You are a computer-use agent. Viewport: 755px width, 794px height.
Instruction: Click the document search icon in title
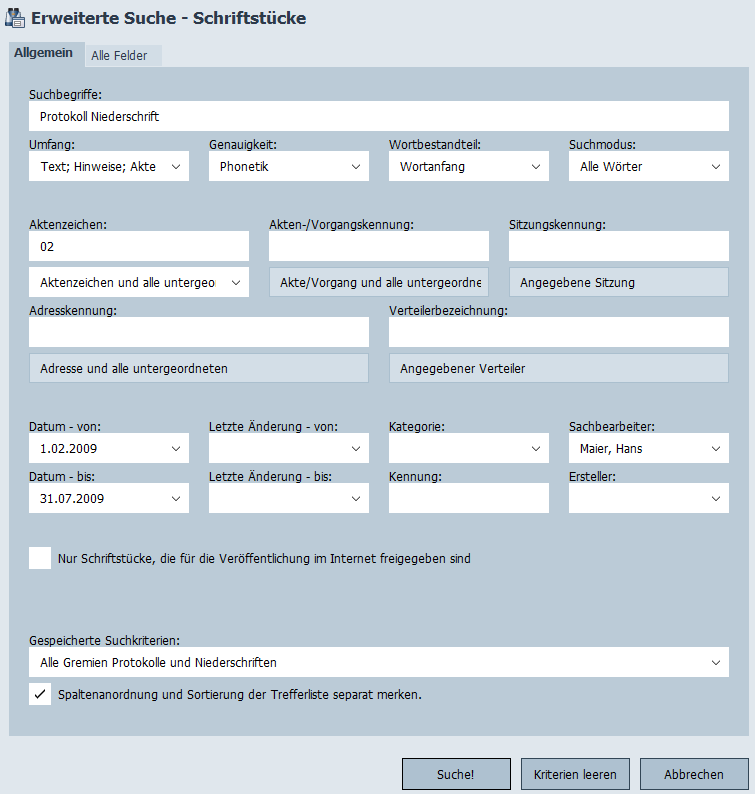click(16, 17)
